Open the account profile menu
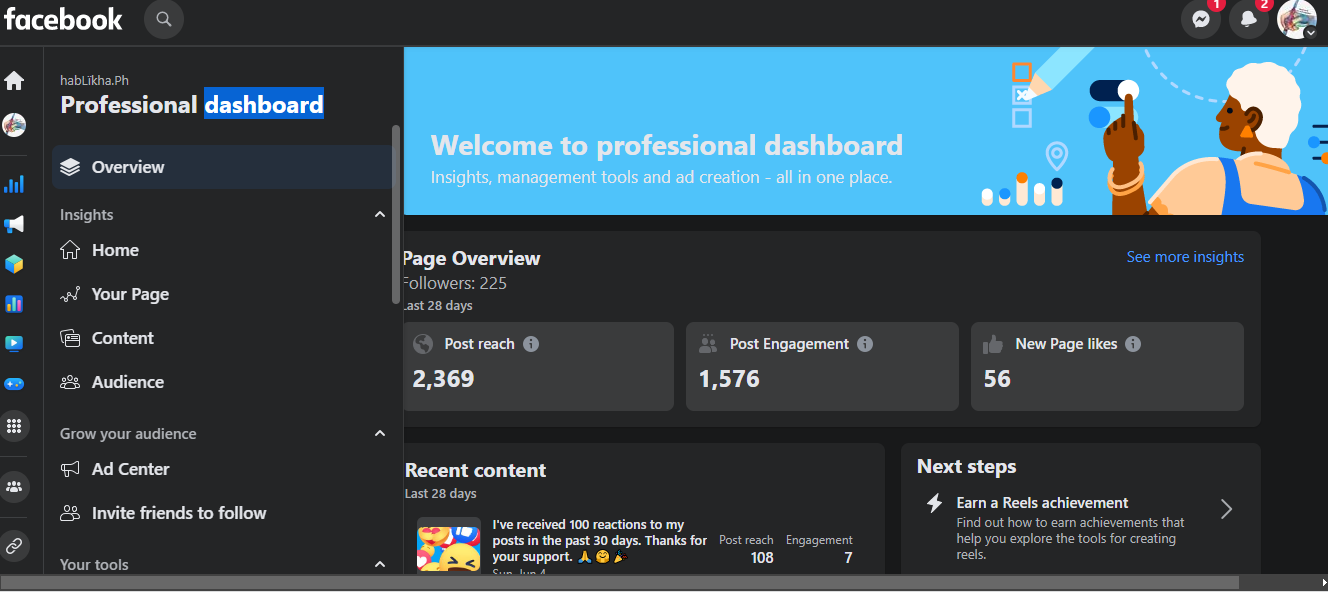 point(1297,19)
